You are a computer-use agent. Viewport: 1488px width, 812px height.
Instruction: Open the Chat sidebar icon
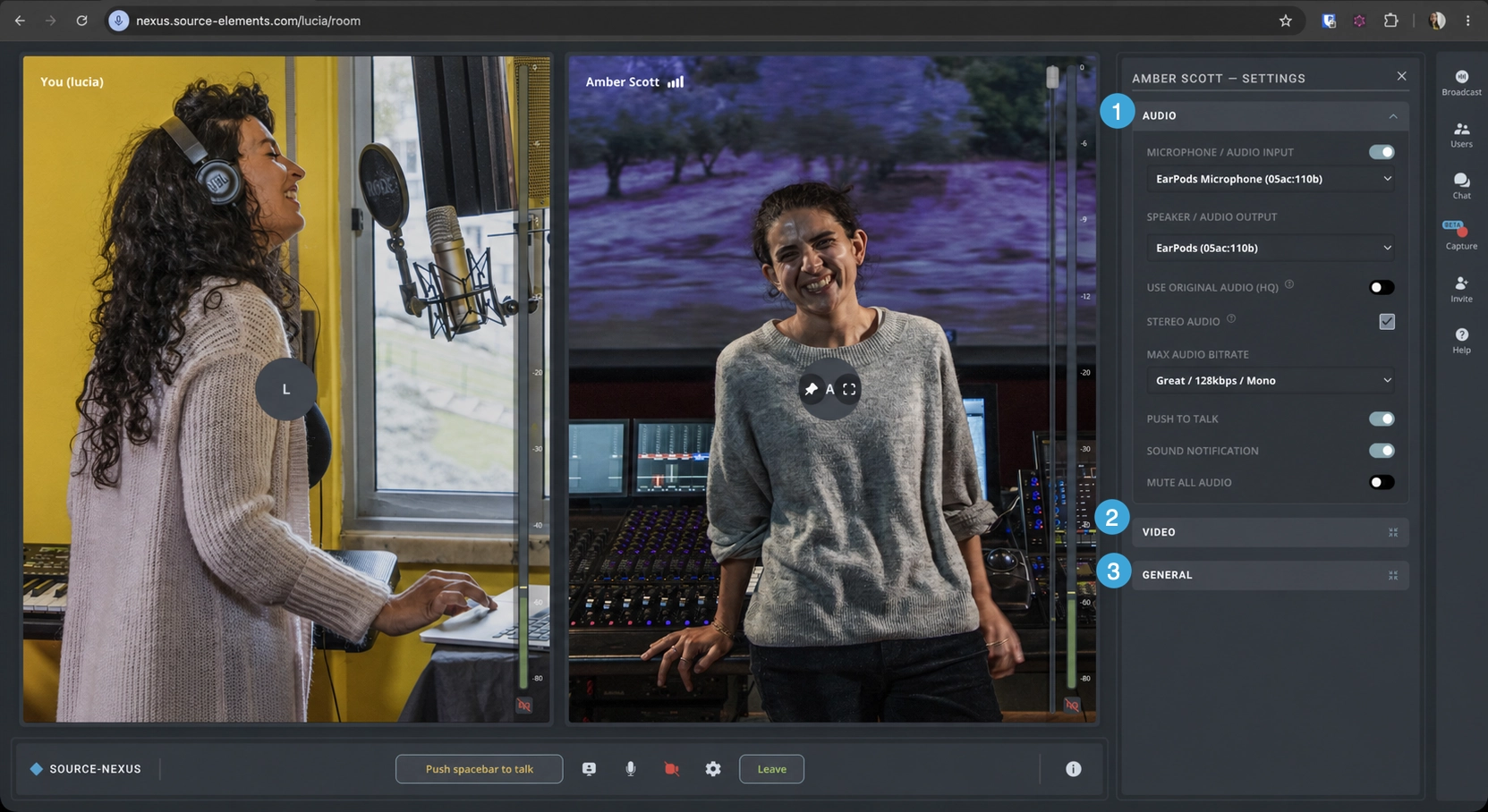(1461, 185)
